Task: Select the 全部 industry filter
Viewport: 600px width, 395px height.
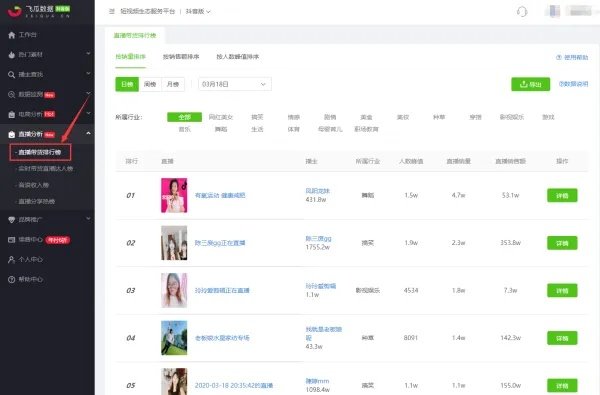Action: 184,117
